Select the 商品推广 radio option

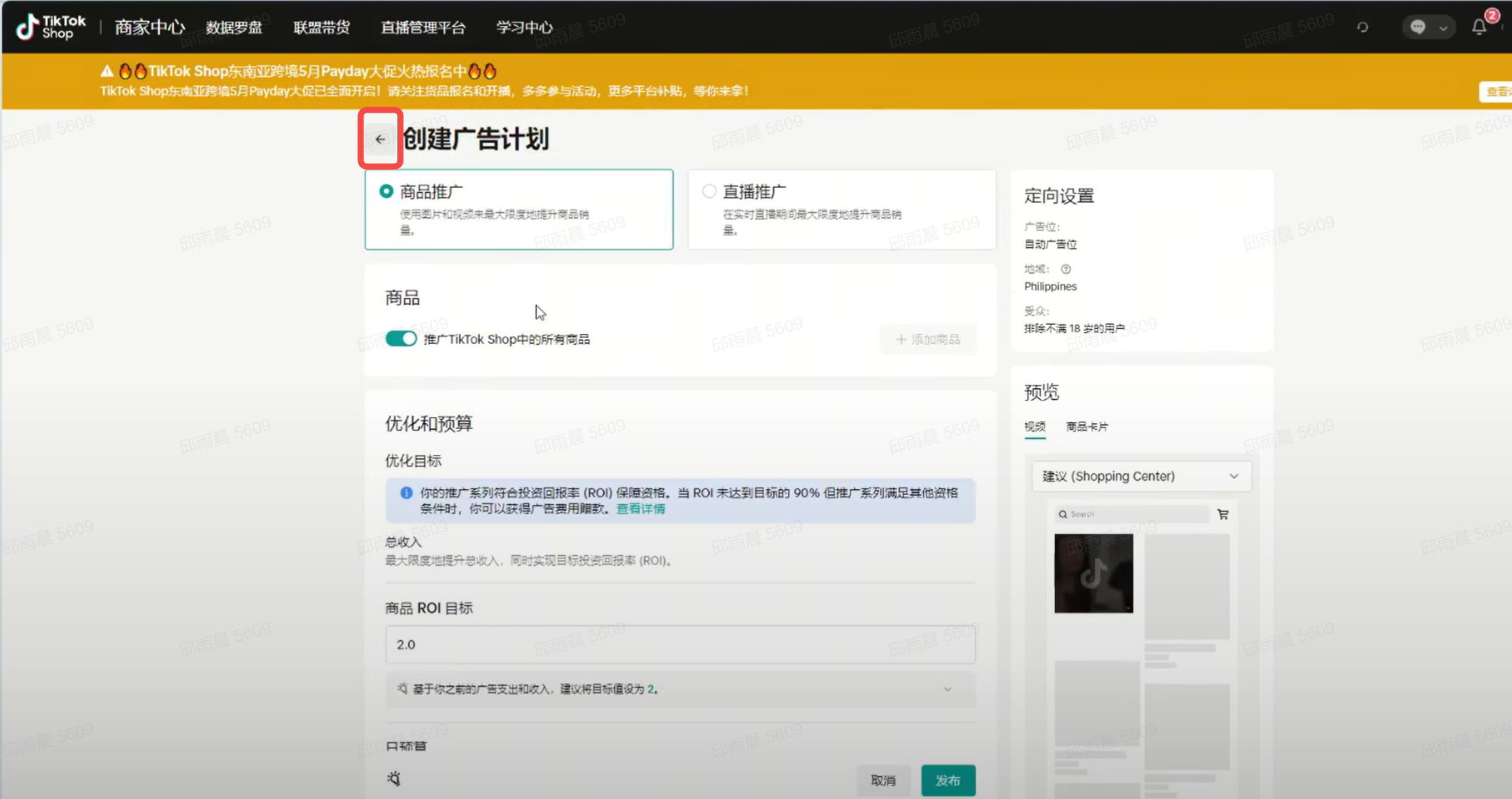pyautogui.click(x=386, y=191)
